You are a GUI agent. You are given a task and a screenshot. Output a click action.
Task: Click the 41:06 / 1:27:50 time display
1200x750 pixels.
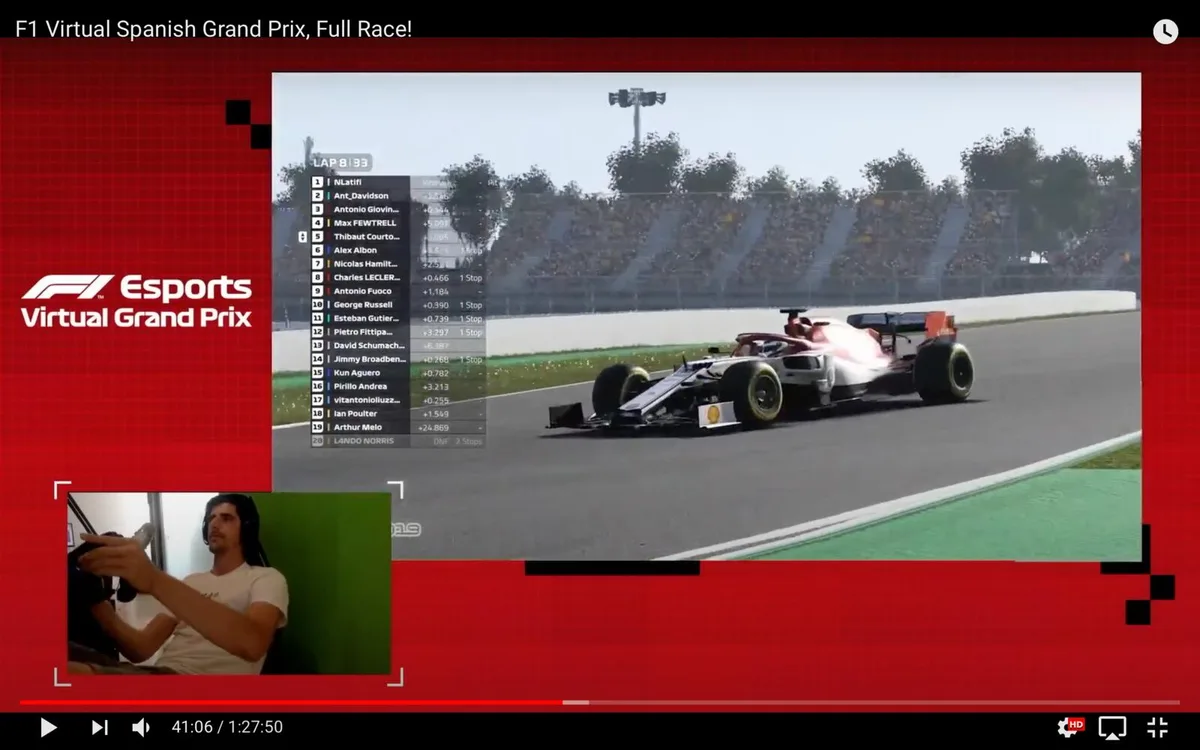point(227,728)
